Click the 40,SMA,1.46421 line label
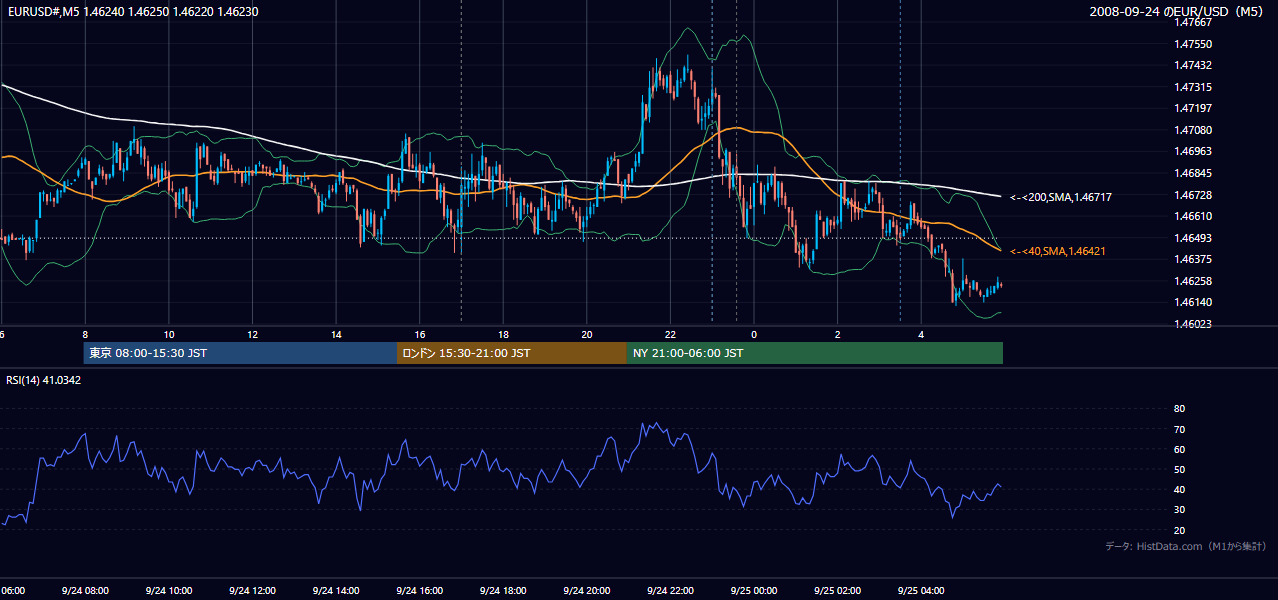This screenshot has height=600, width=1278. click(1058, 251)
